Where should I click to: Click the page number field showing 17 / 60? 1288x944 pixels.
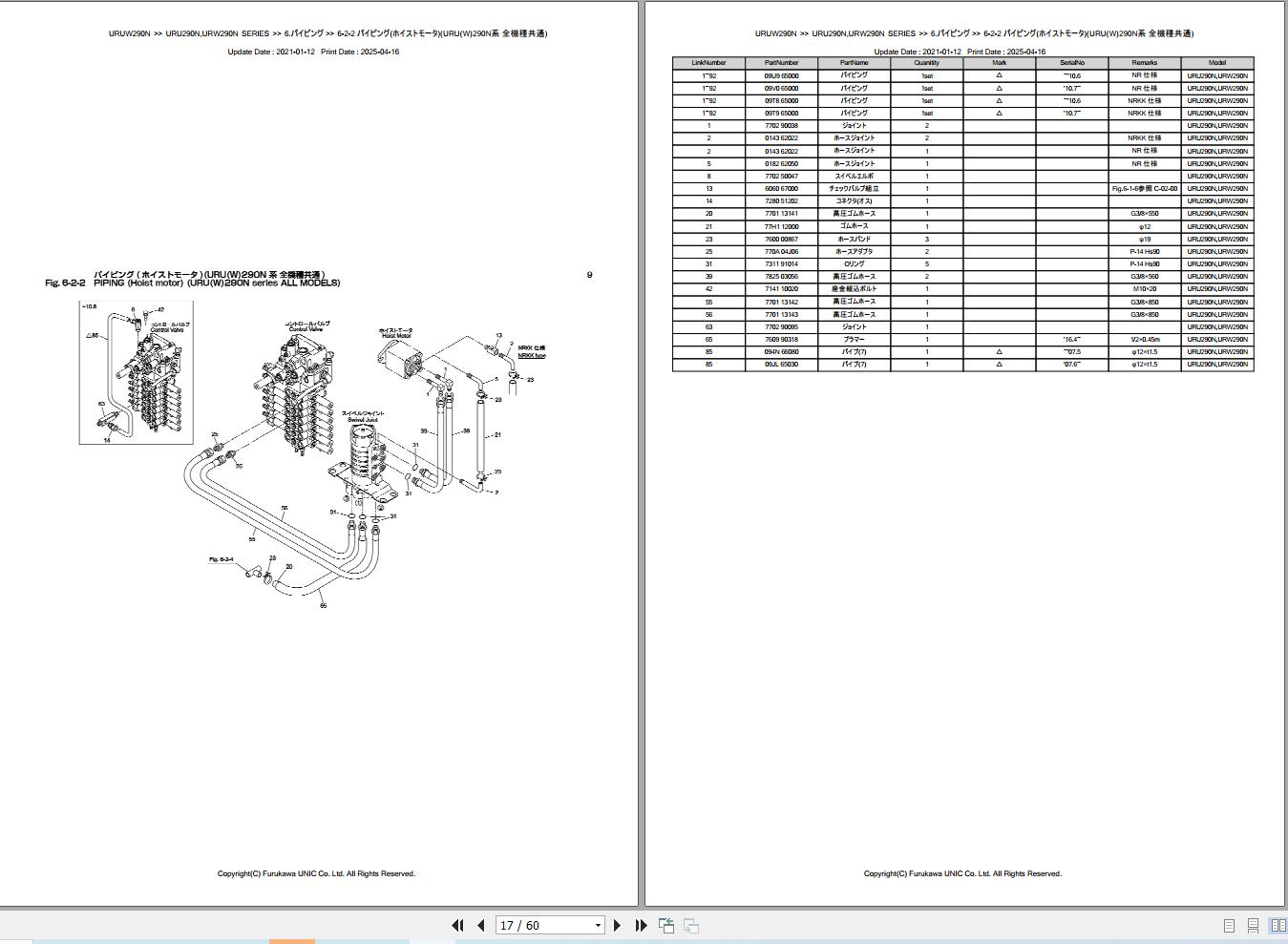[x=544, y=925]
